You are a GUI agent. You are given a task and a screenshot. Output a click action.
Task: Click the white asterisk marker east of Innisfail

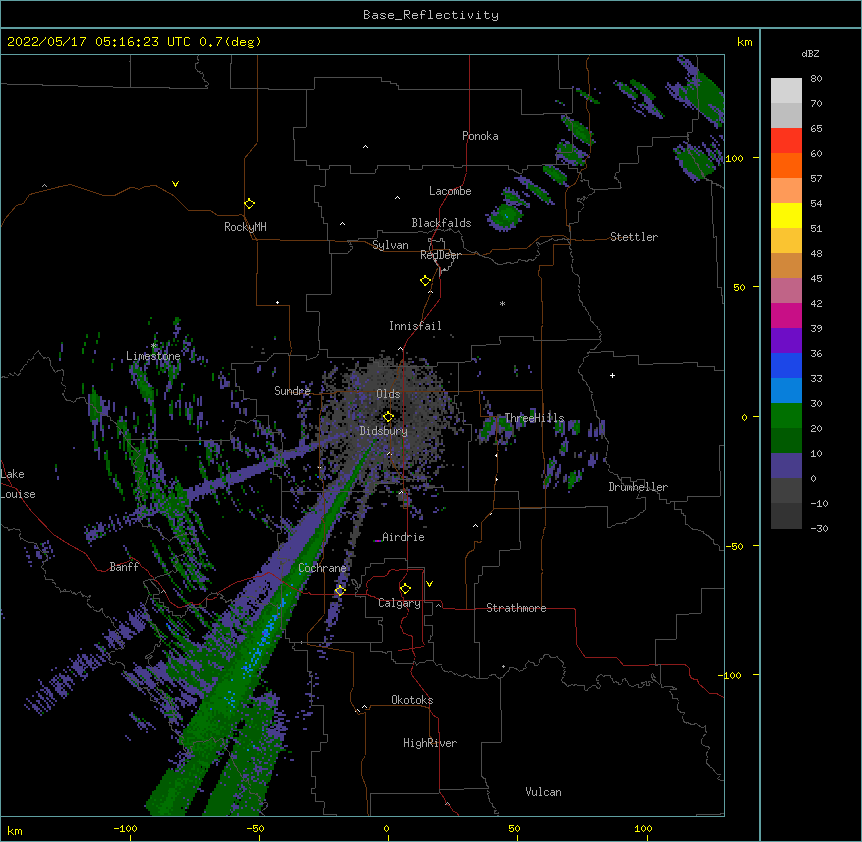[x=502, y=304]
